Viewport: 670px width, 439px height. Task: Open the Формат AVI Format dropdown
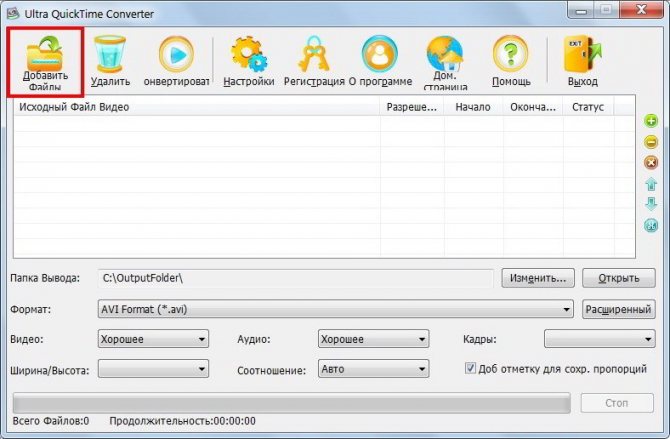pos(335,309)
